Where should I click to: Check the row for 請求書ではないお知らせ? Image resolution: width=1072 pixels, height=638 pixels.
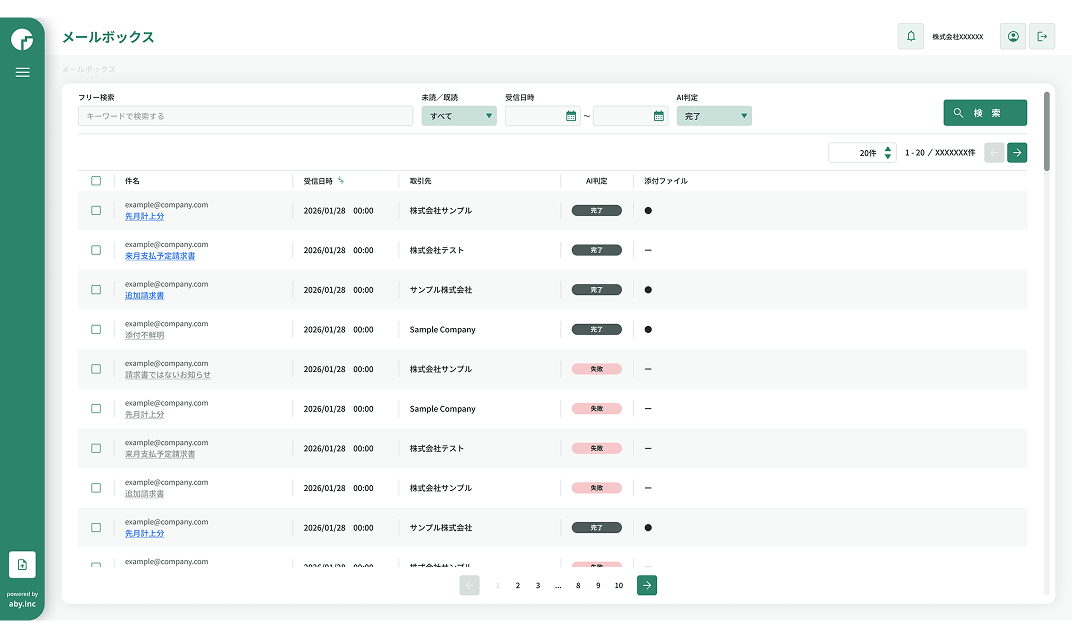pyautogui.click(x=96, y=369)
